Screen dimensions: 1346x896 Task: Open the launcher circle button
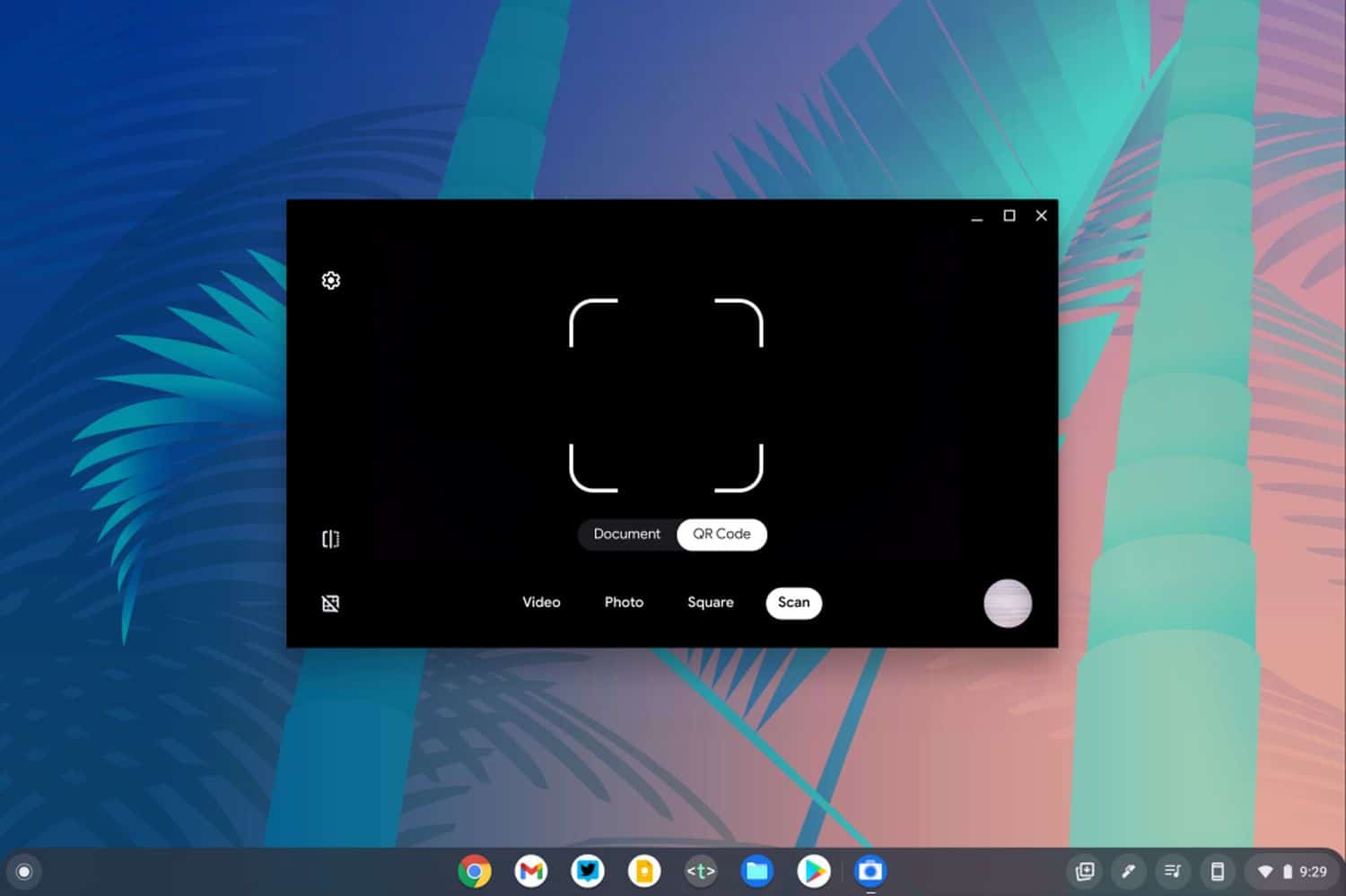pyautogui.click(x=24, y=872)
